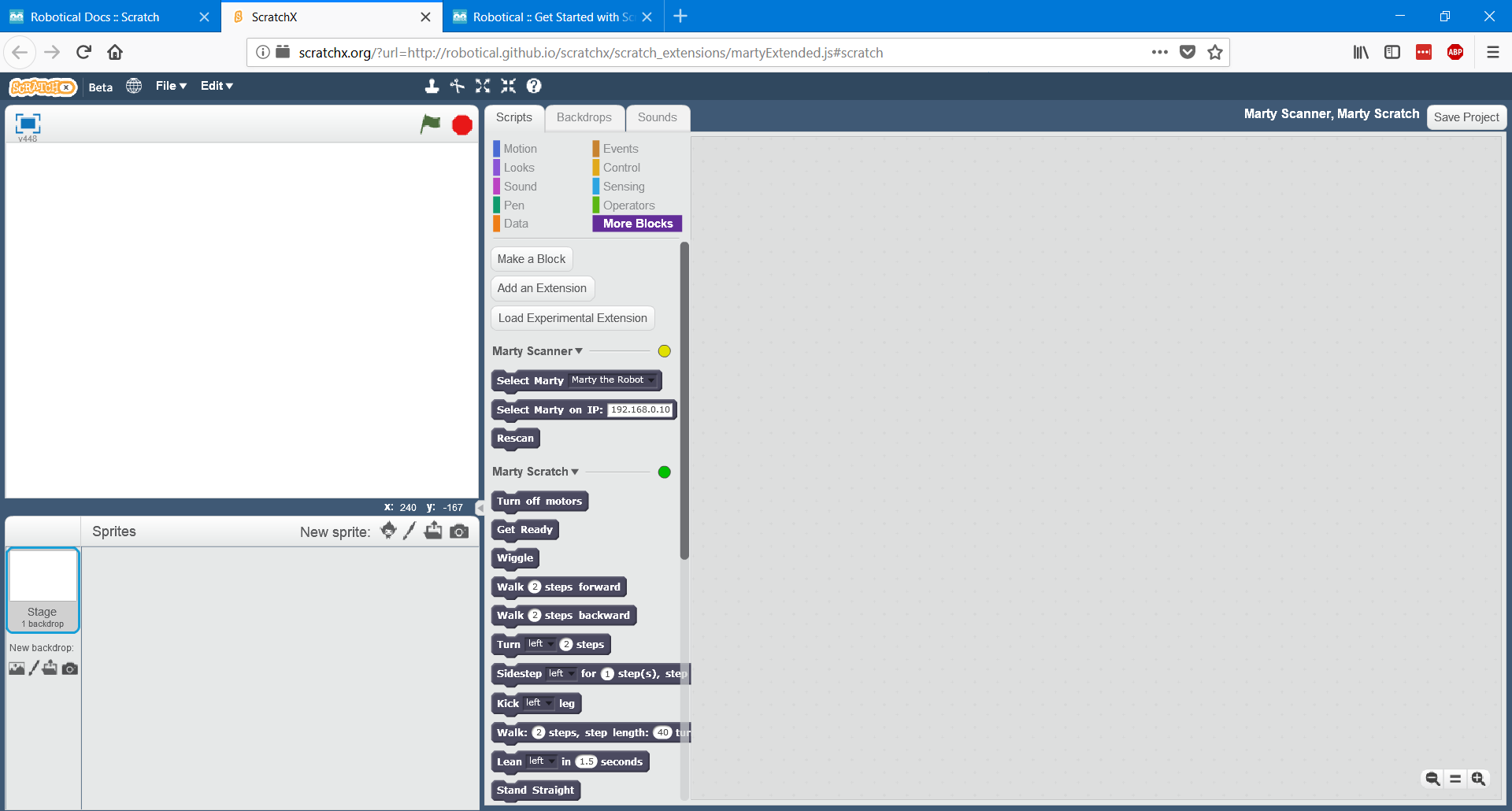Click the ScratchX logo
Screen dimensions: 1512x811
coord(43,87)
